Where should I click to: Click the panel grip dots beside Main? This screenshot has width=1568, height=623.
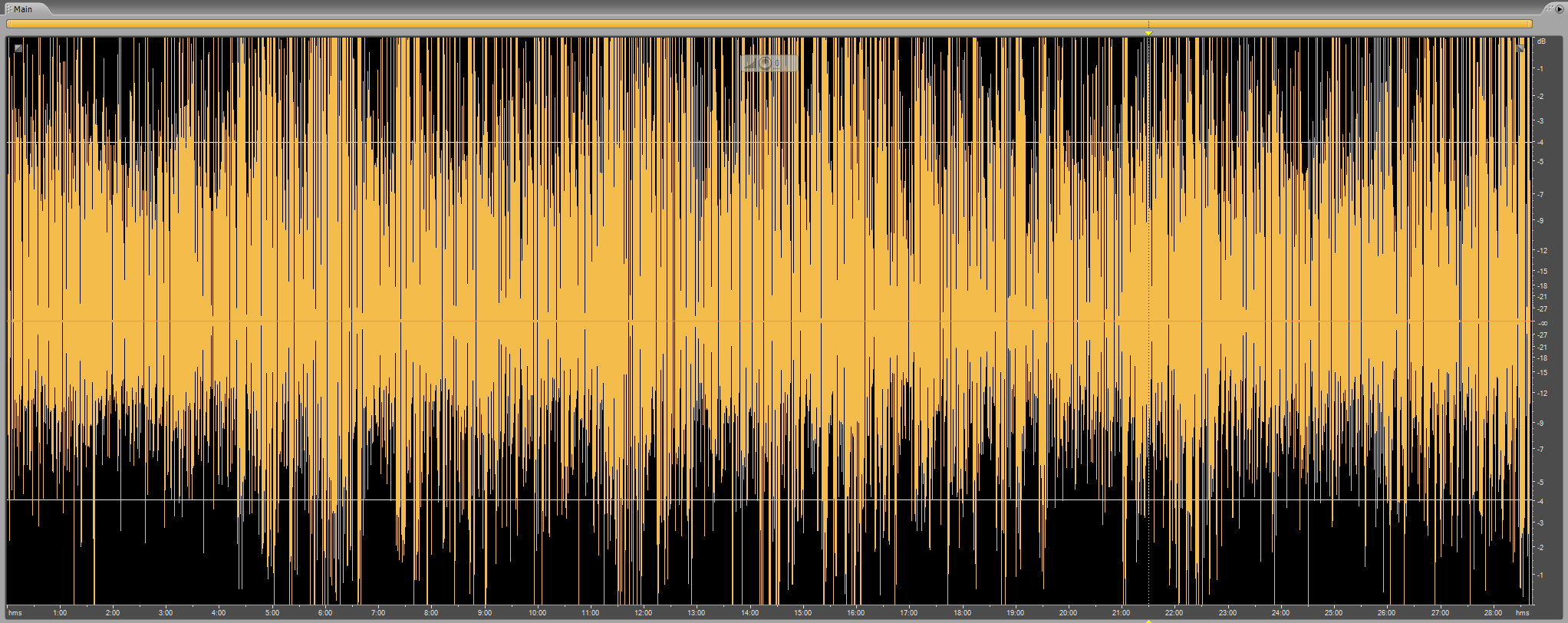pos(8,8)
